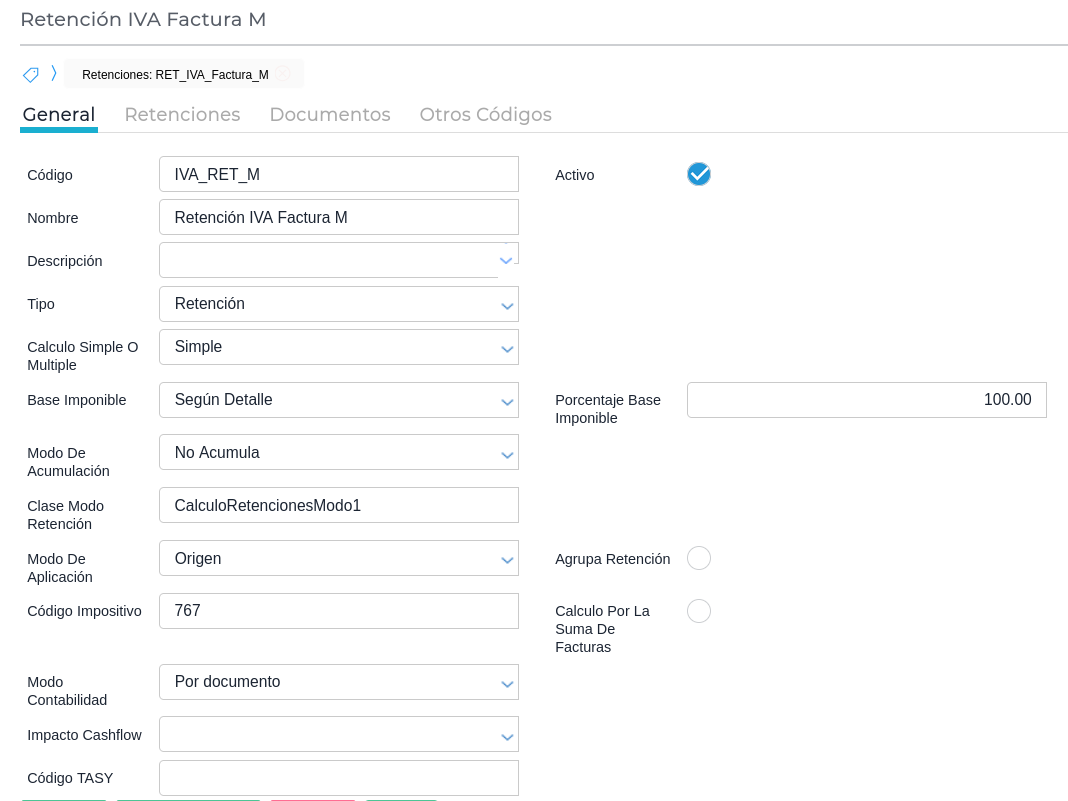Enable the Agrupa Retención checkbox
The height and width of the screenshot is (801, 1068).
[699, 558]
